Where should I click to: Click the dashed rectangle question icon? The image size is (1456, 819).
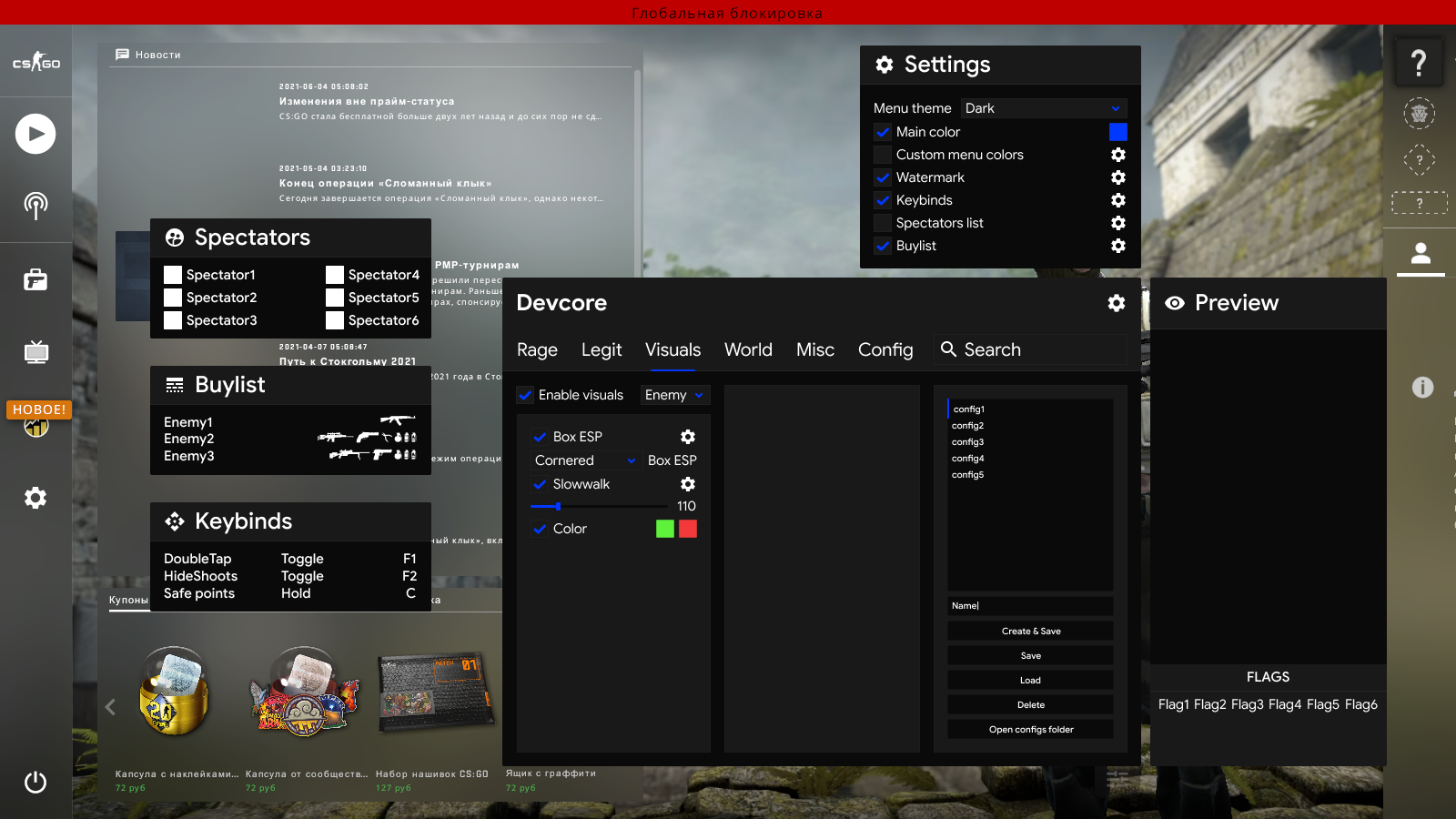(1420, 203)
